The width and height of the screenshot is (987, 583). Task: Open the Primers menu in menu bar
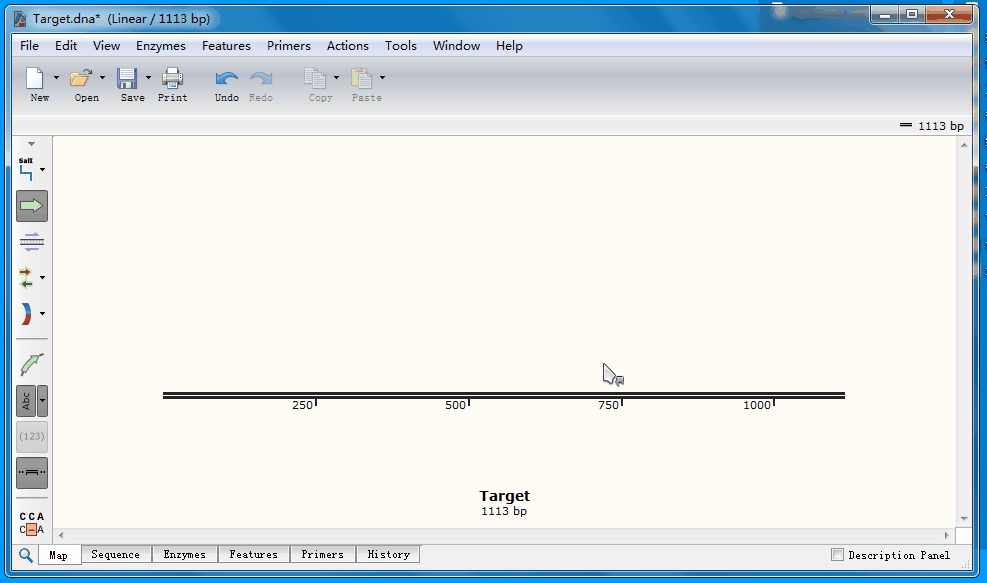[288, 46]
